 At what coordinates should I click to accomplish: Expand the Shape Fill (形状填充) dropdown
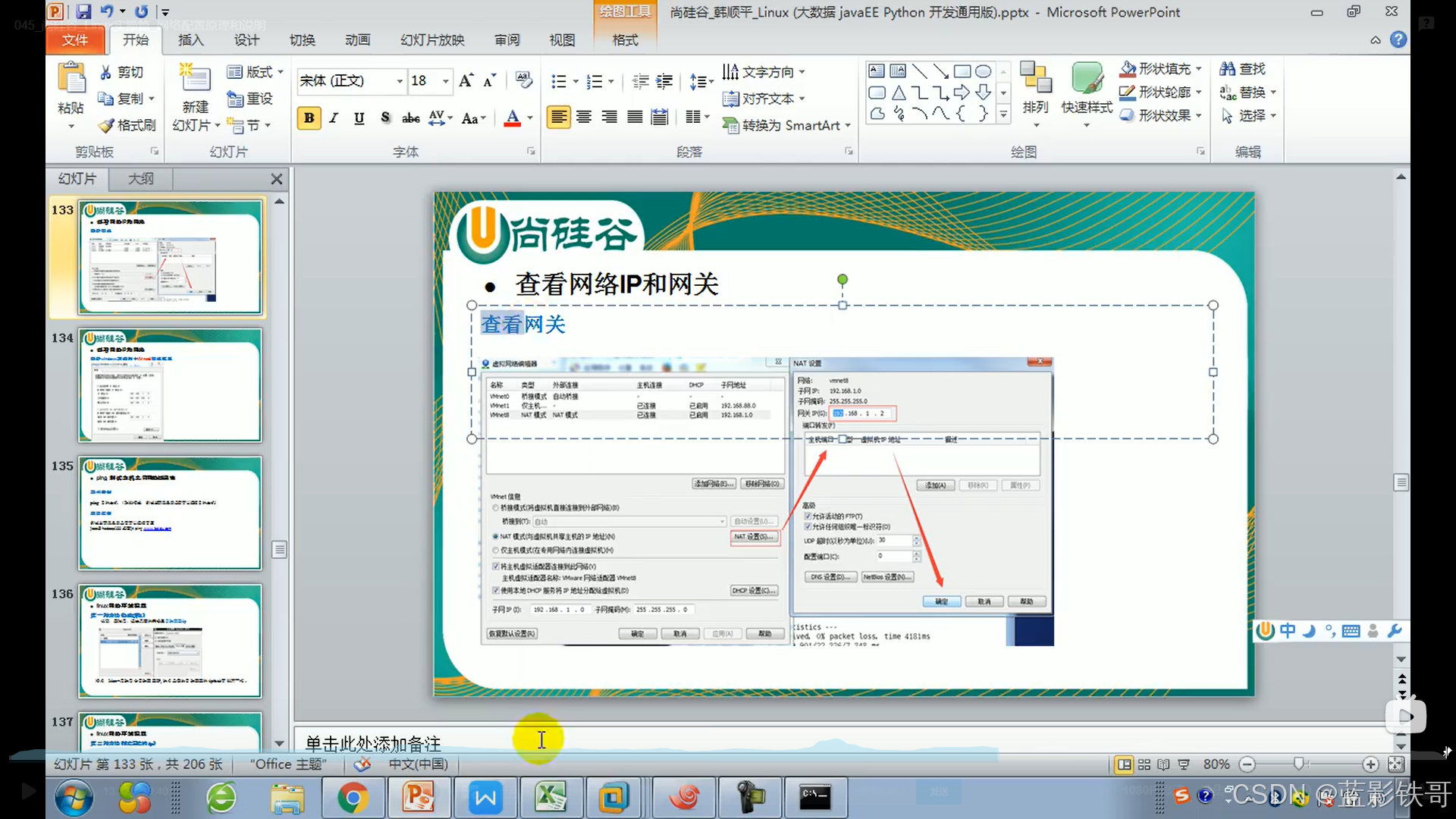coord(1199,69)
